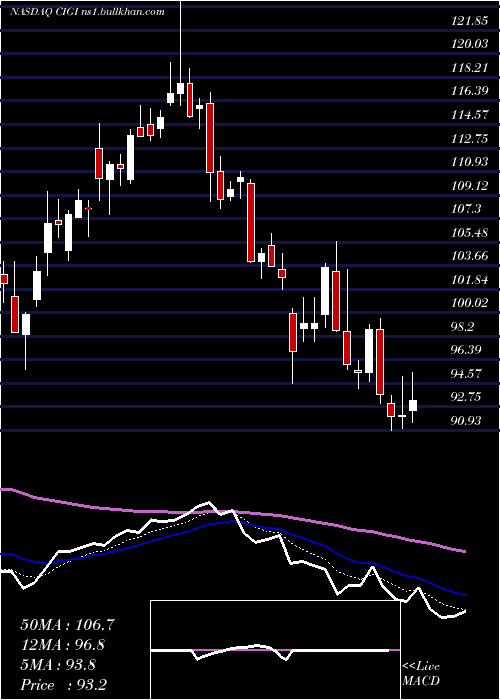The image size is (500, 700).
Task: Click the 92.75 price axis label
Action: [466, 397]
